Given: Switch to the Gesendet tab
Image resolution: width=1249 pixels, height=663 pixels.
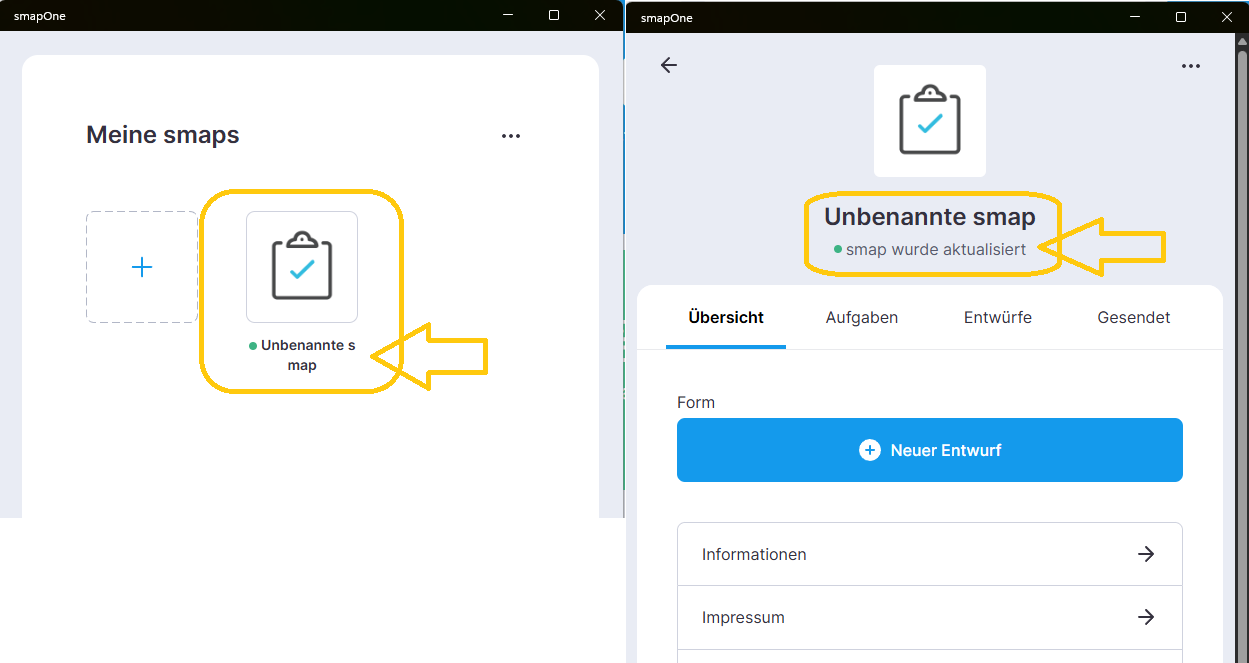Looking at the screenshot, I should coord(1134,318).
